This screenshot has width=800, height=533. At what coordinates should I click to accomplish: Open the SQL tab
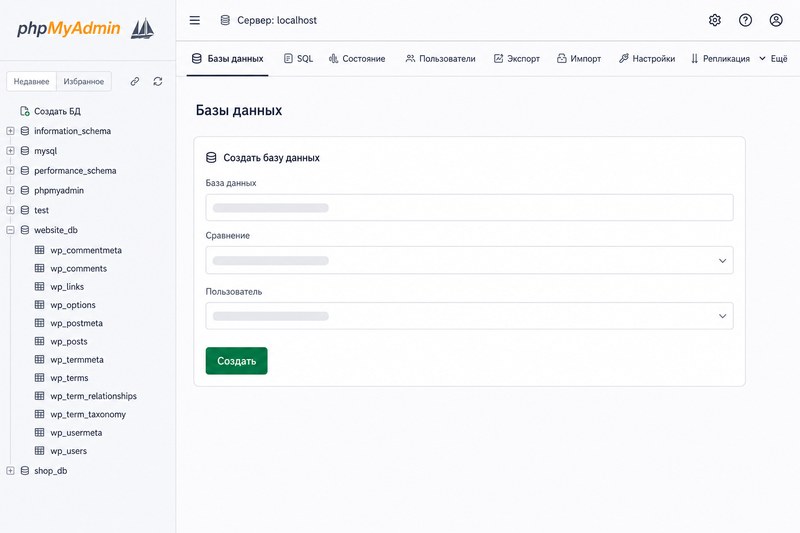pyautogui.click(x=298, y=59)
